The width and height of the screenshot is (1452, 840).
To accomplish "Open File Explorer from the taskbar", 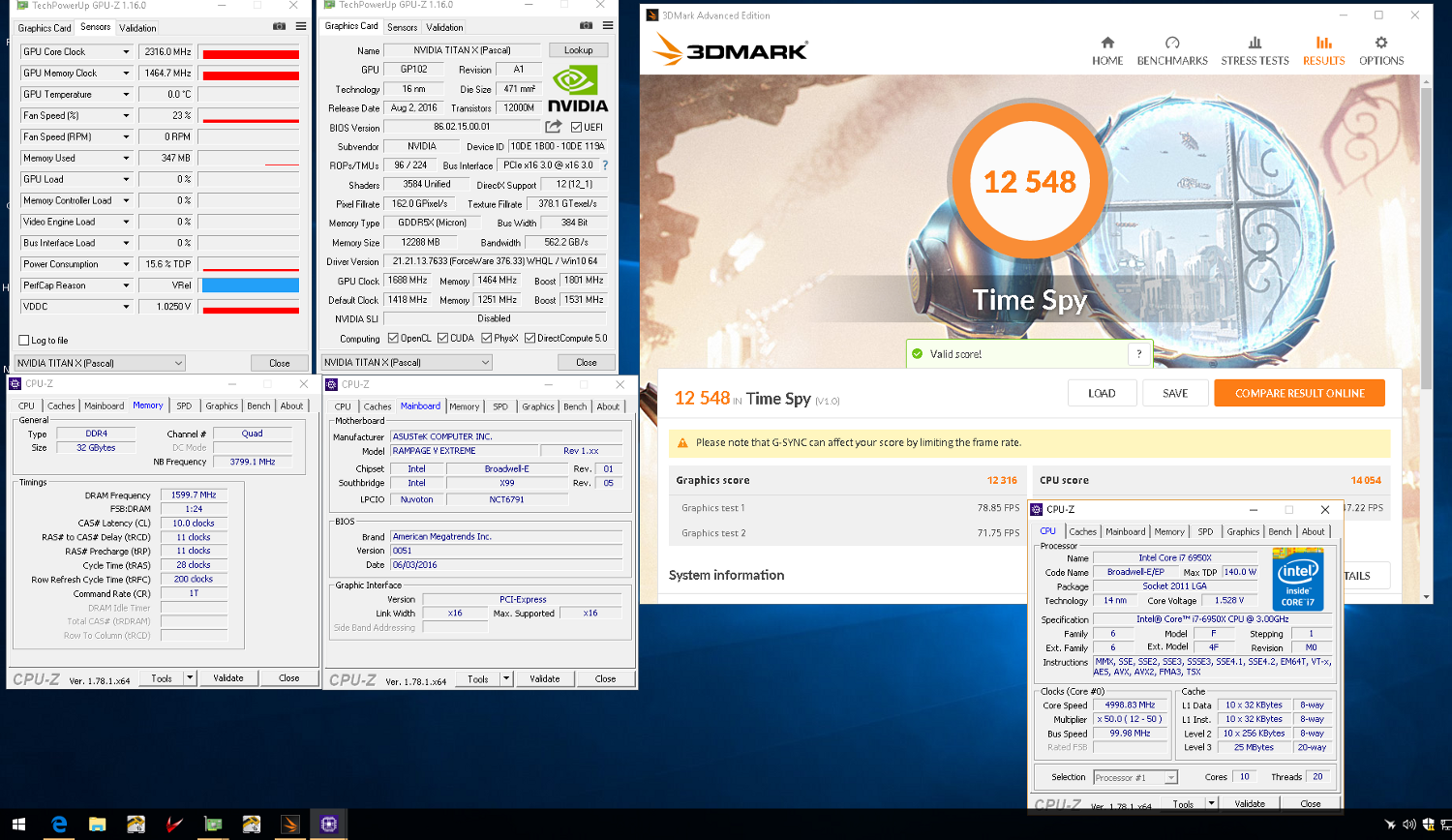I will click(98, 825).
